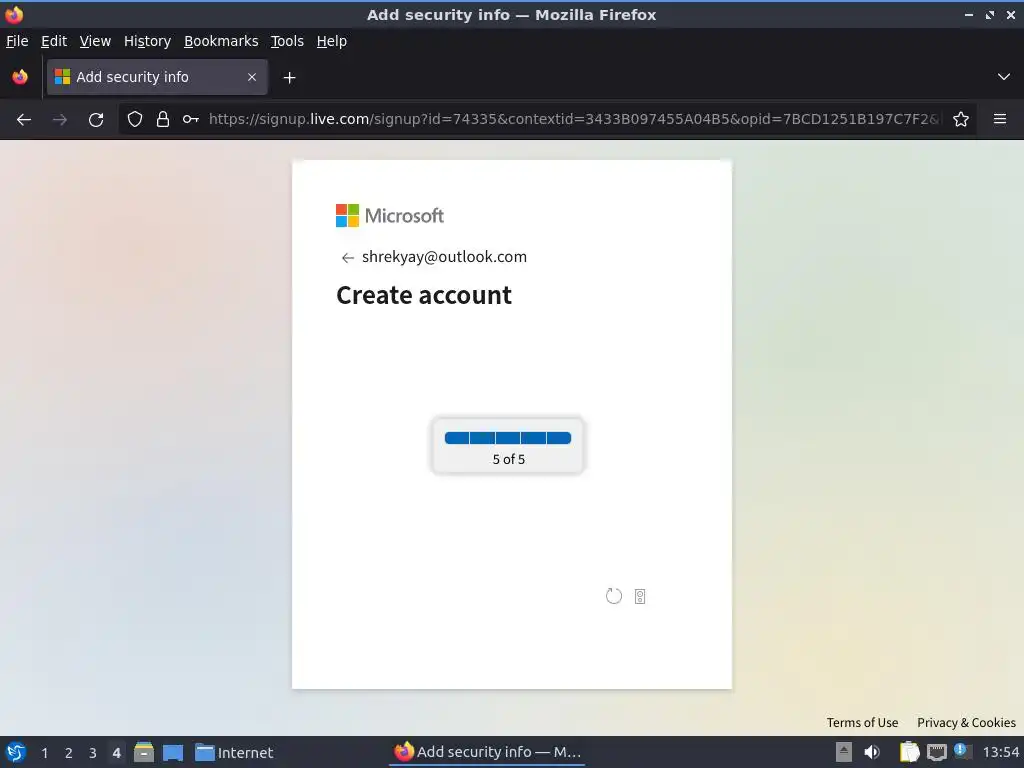Viewport: 1024px width, 768px height.
Task: Click the clipboard manager tray icon
Action: [x=909, y=752]
